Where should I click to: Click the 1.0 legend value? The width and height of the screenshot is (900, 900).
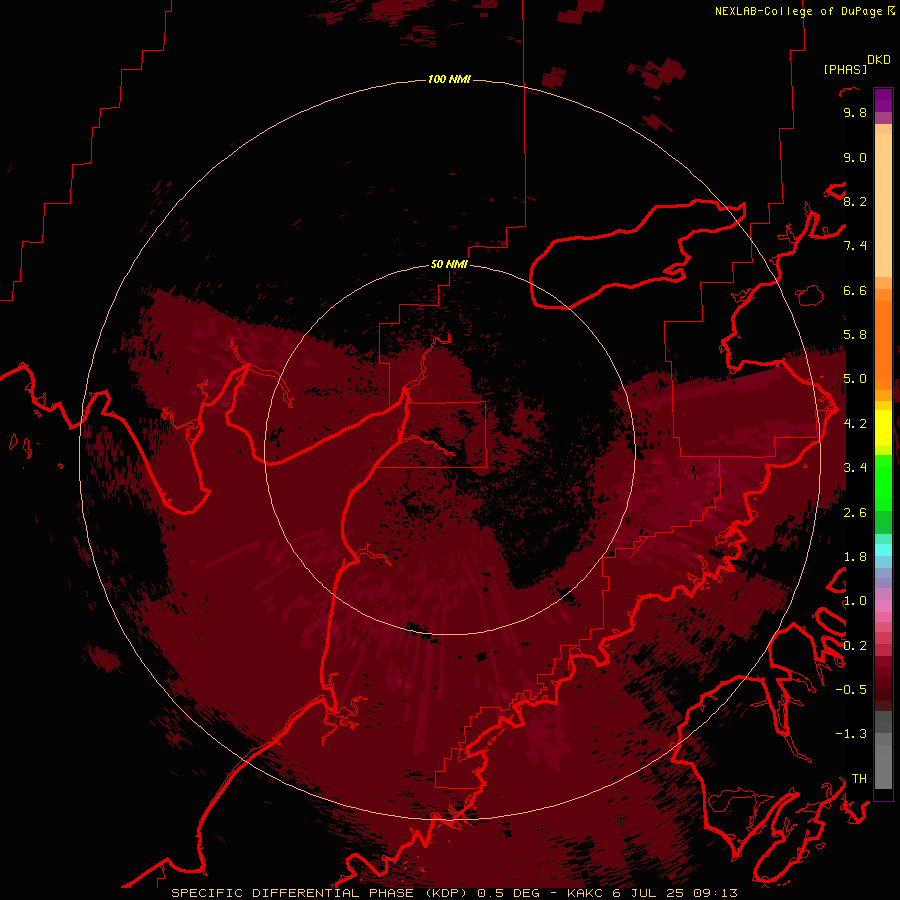(x=855, y=601)
